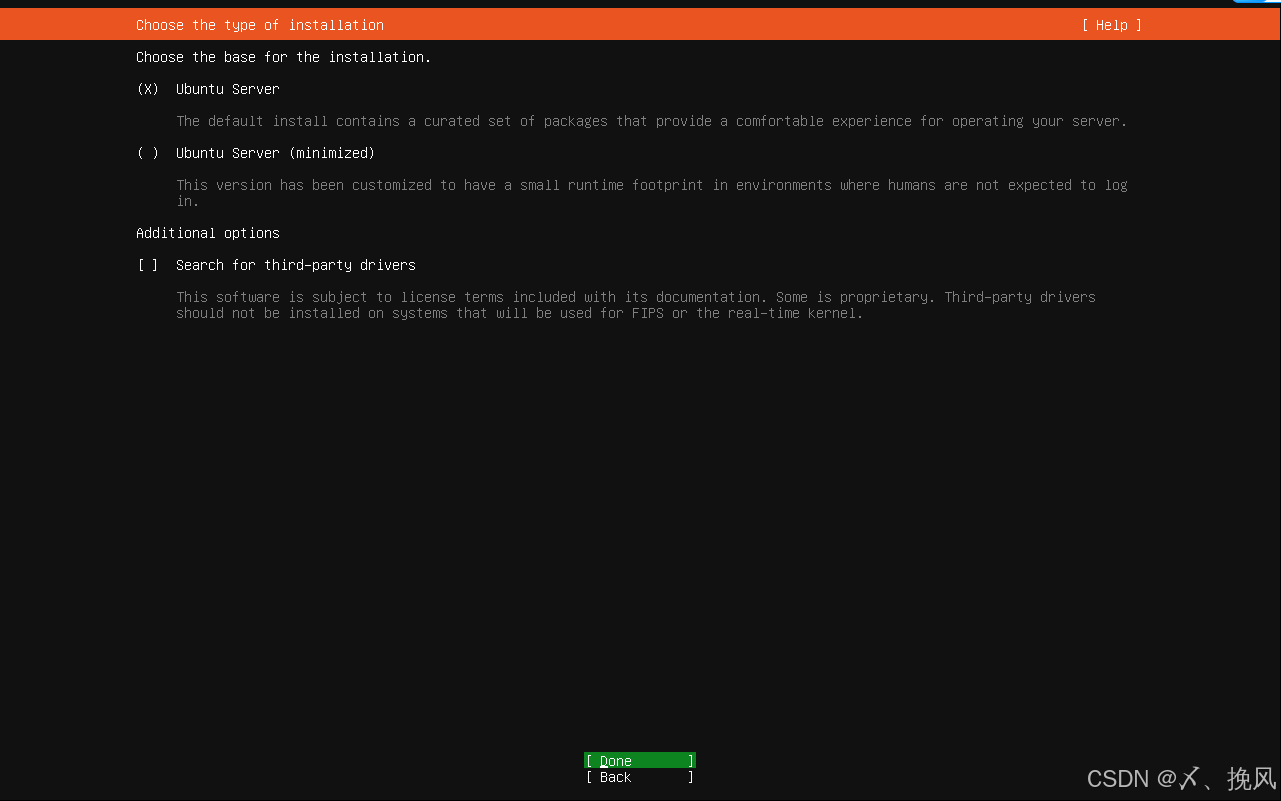
Task: Click the Back button
Action: [639, 777]
